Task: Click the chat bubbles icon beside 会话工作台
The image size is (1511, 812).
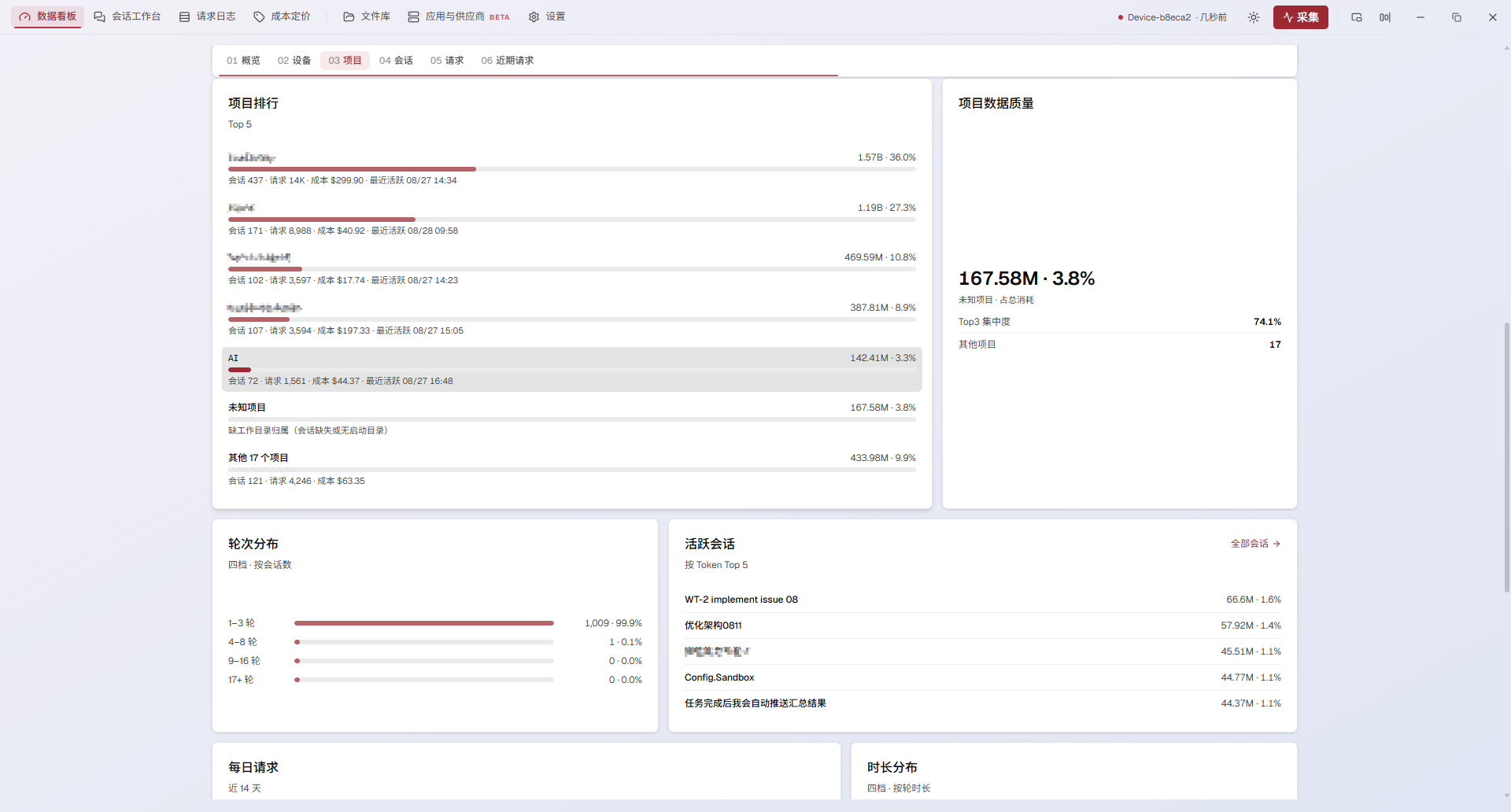Action: [x=100, y=17]
